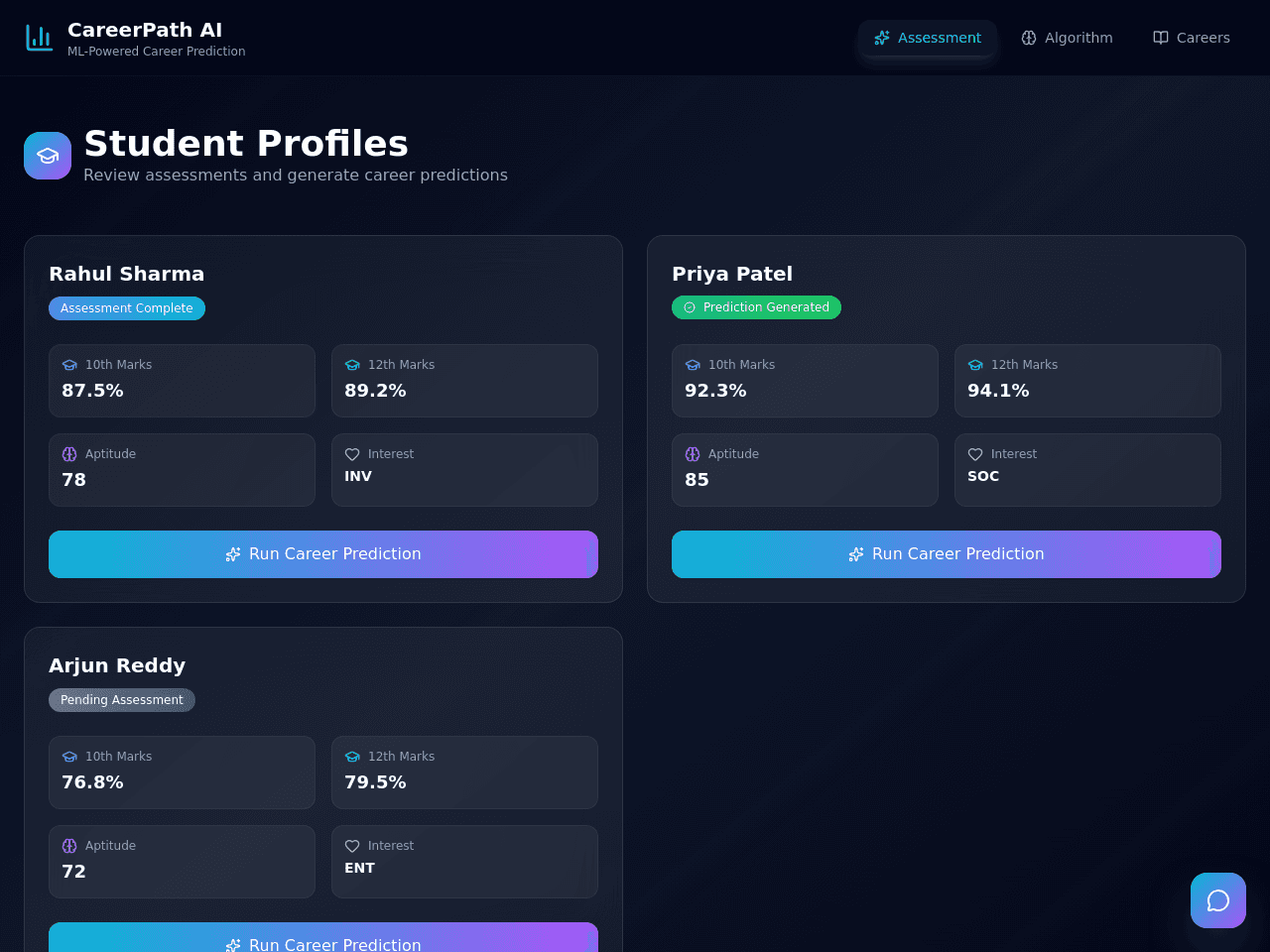This screenshot has width=1270, height=952.
Task: Click Arjun Reddy's Aptitude brain icon
Action: tap(69, 846)
